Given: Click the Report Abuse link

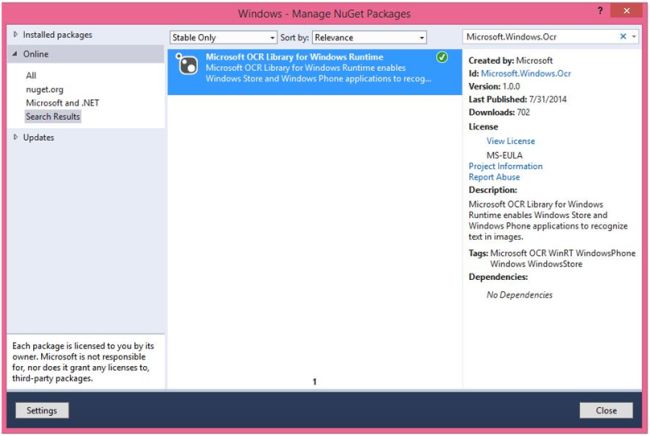Looking at the screenshot, I should [x=494, y=177].
